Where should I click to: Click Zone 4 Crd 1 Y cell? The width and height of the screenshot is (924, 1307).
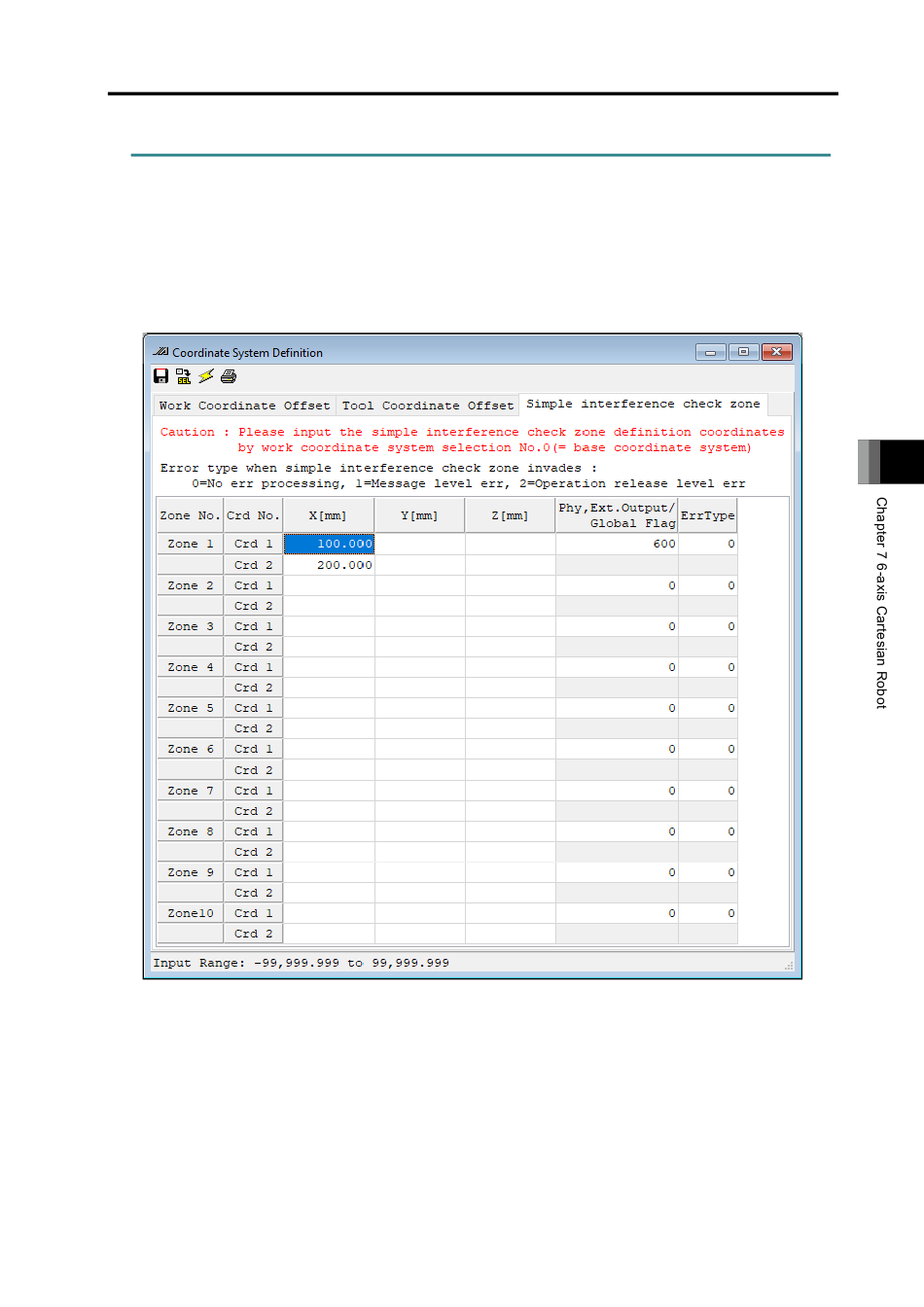(x=419, y=667)
